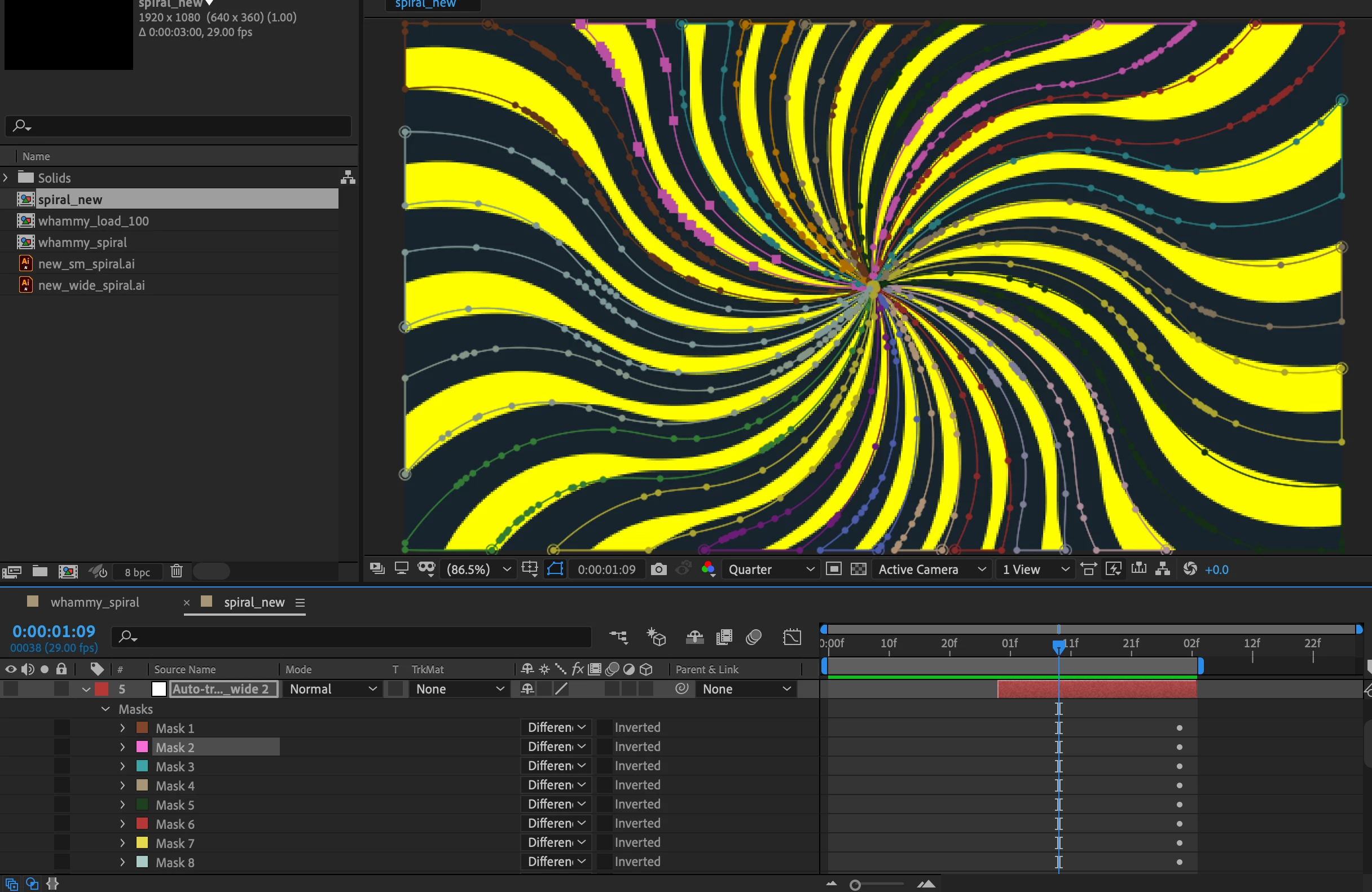Open the spiral_new panel menu
Viewport: 1372px width, 892px height.
click(300, 603)
